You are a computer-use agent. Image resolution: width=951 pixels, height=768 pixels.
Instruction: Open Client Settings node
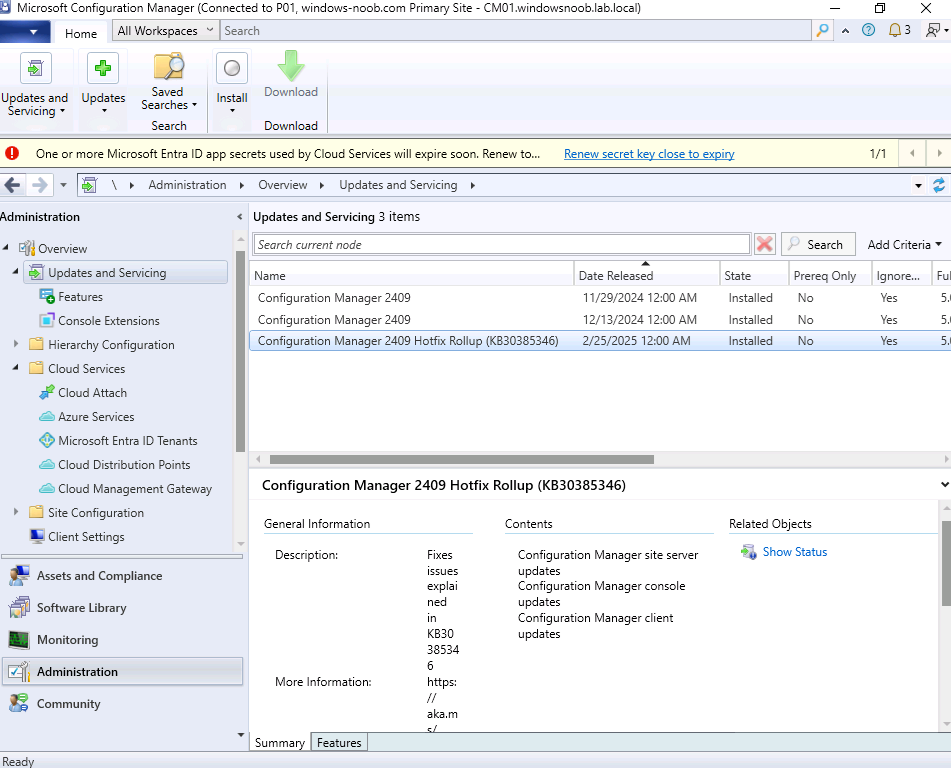point(86,536)
